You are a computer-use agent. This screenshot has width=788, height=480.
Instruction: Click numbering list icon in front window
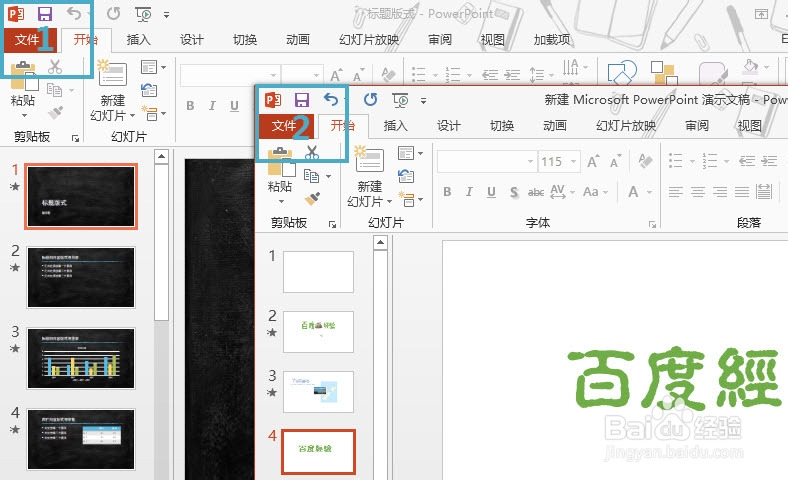(x=710, y=161)
